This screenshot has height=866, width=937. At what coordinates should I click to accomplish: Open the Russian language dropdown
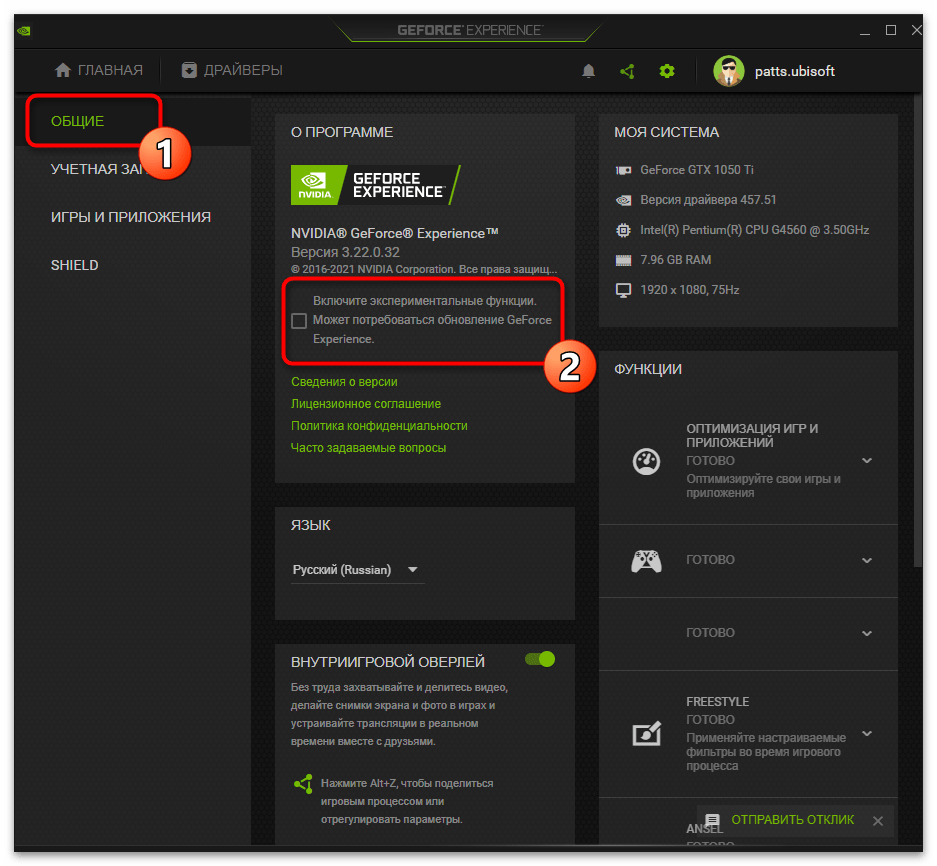coord(356,570)
